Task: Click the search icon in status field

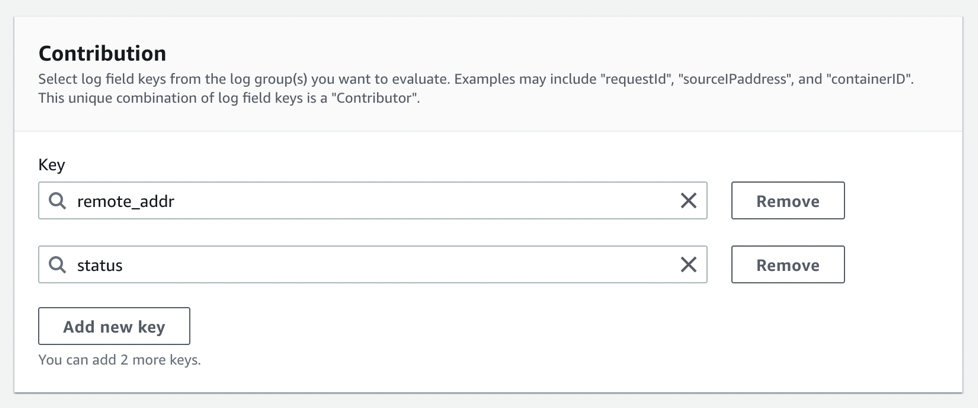Action: (x=58, y=265)
